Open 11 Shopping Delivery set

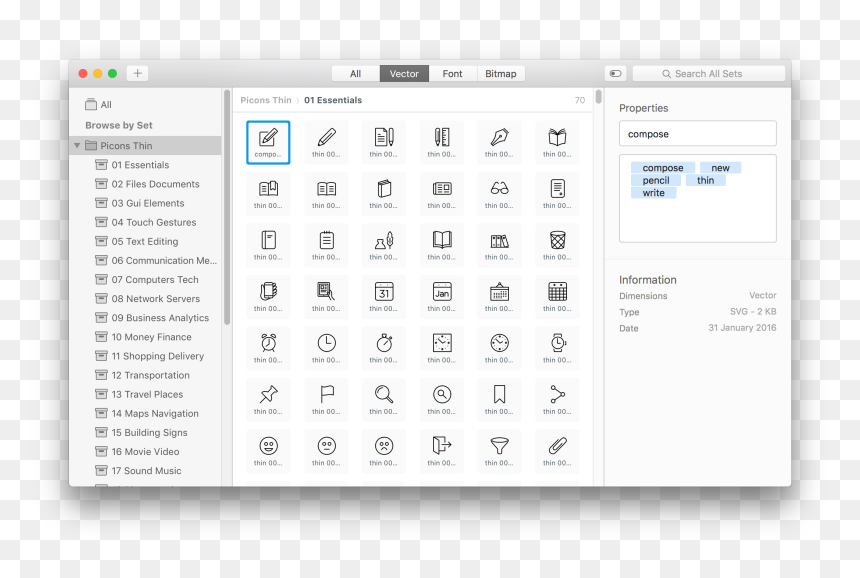145,356
